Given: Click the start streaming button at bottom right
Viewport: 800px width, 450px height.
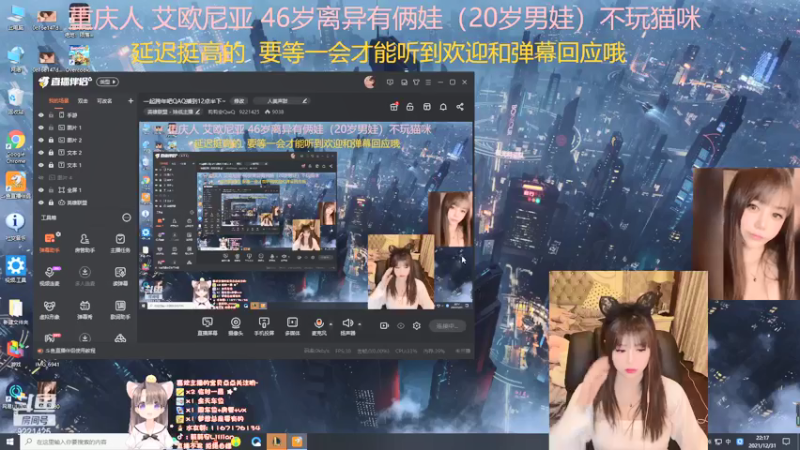Looking at the screenshot, I should [447, 326].
